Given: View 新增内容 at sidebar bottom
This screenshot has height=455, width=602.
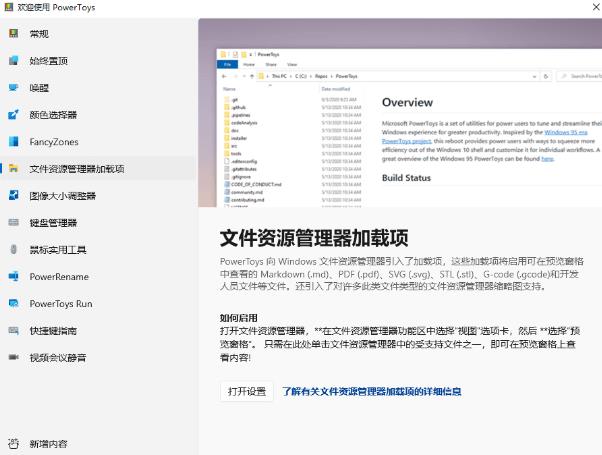Looking at the screenshot, I should click(98, 444).
